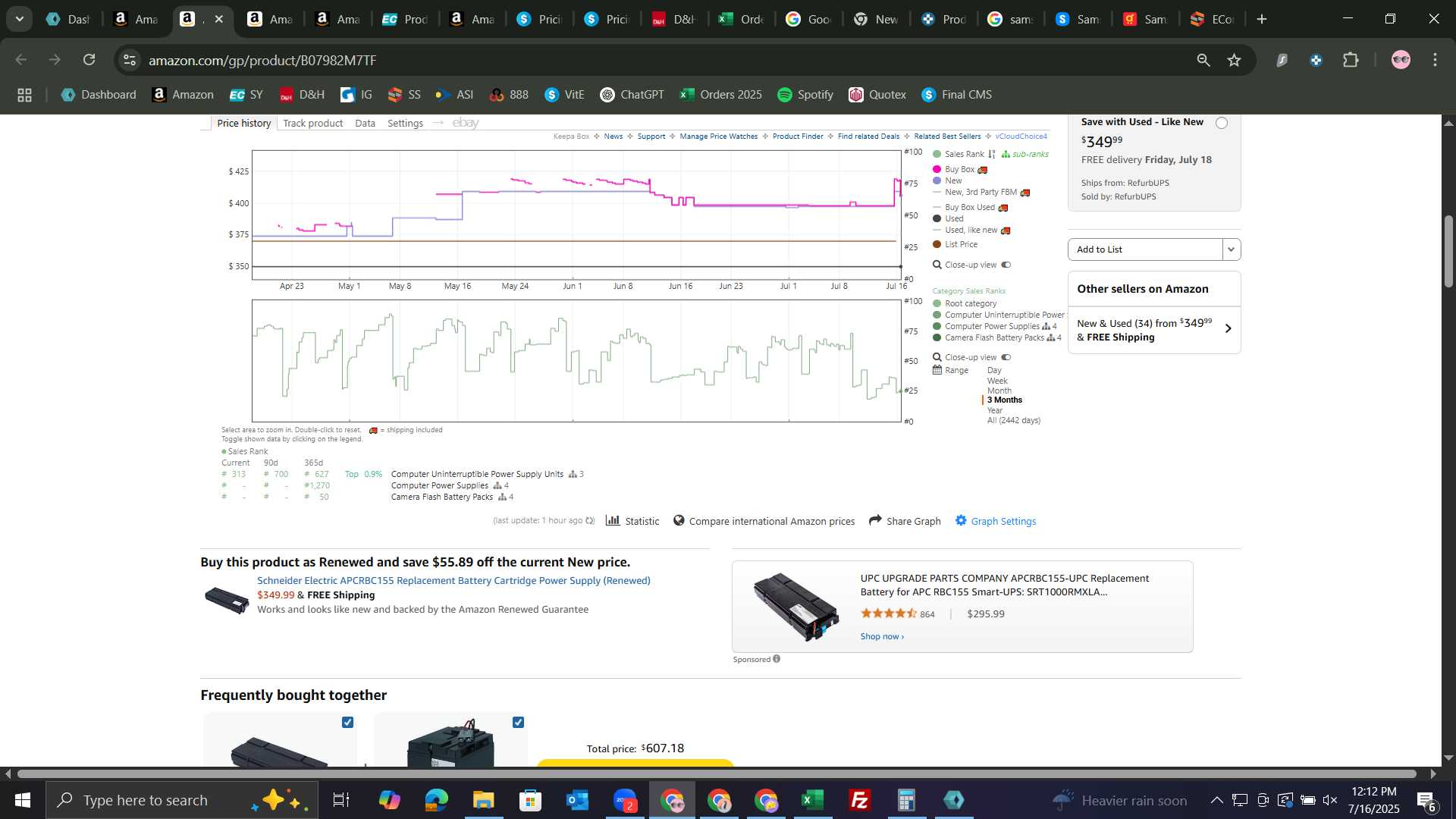Toggle New price line in legend
This screenshot has width=1456, height=819.
[x=947, y=180]
